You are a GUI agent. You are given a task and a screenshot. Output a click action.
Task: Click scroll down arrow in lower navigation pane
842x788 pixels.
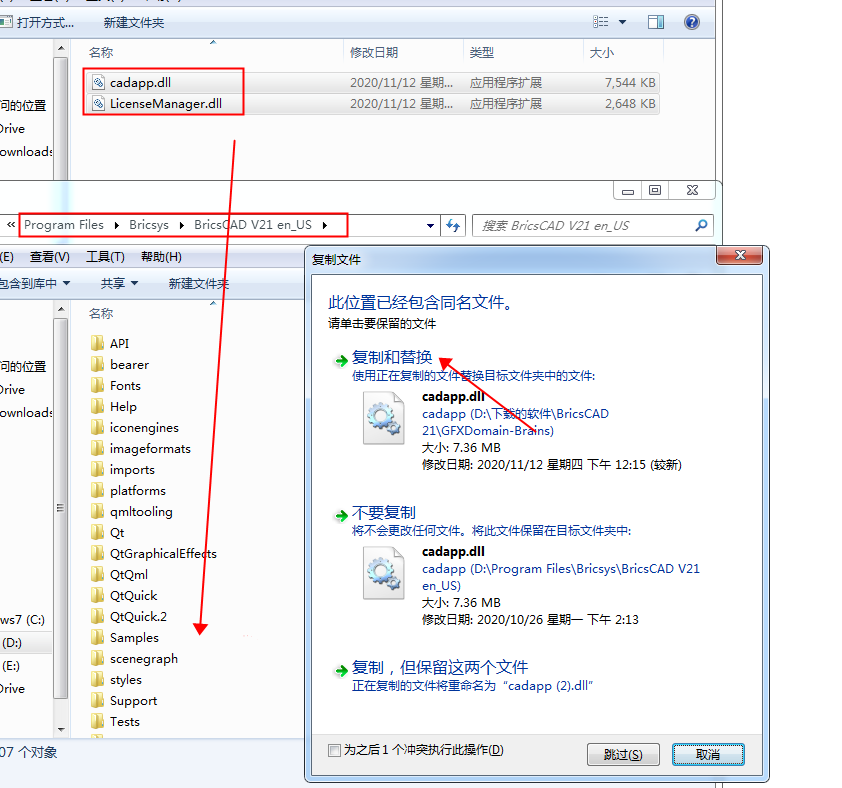61,729
